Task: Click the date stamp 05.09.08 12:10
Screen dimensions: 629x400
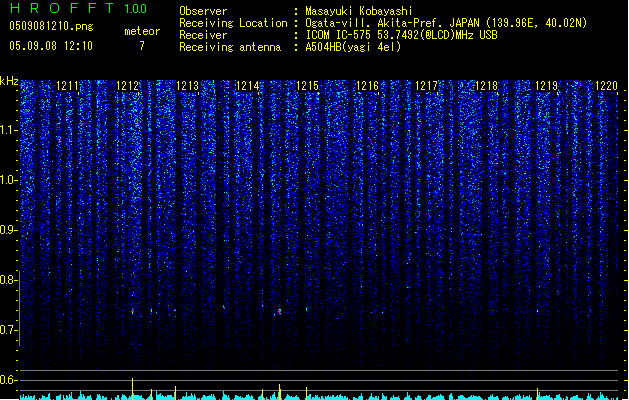Action: click(51, 46)
